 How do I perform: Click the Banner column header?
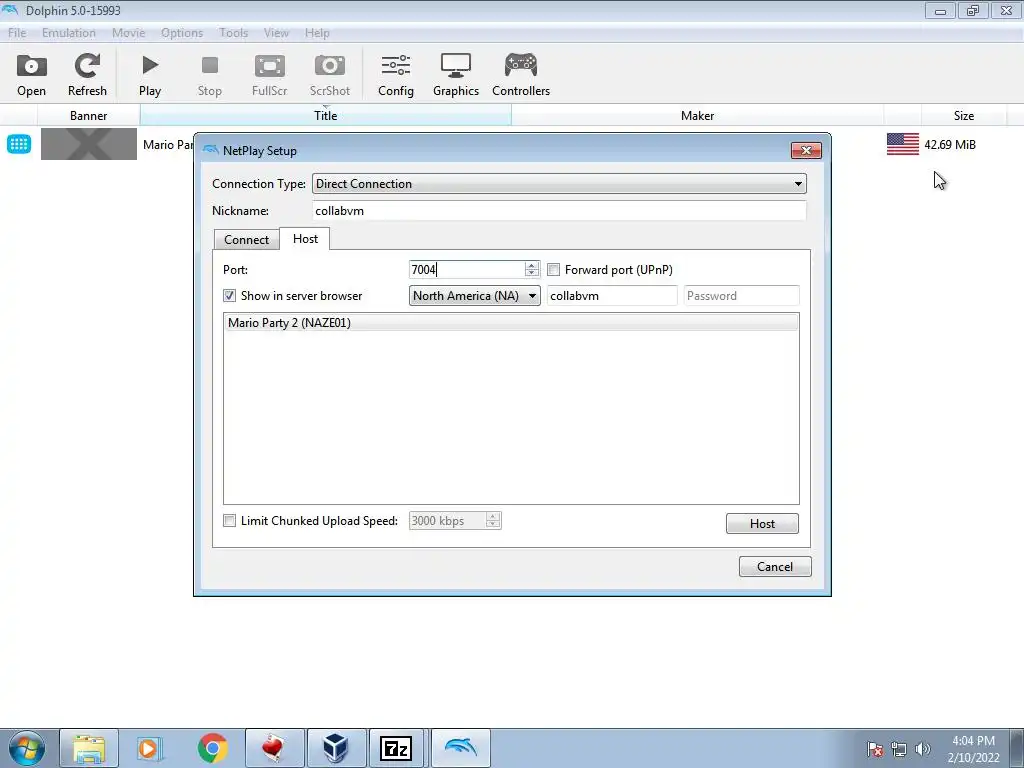point(88,116)
